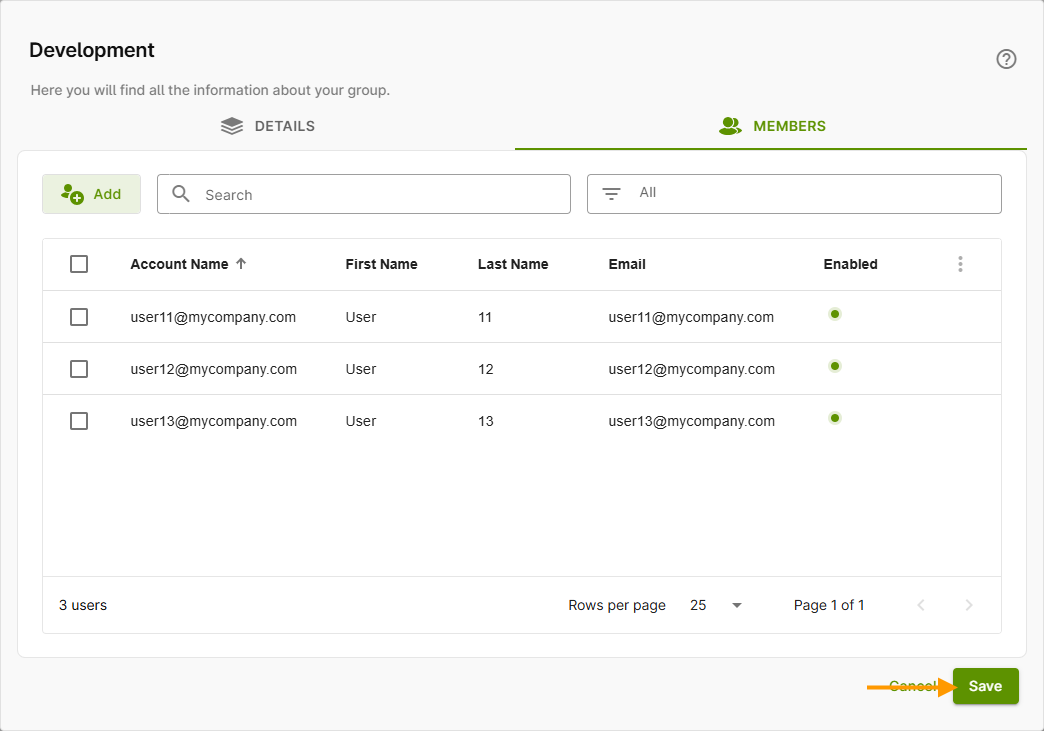
Task: Click the last name cell 12
Action: [x=485, y=369]
